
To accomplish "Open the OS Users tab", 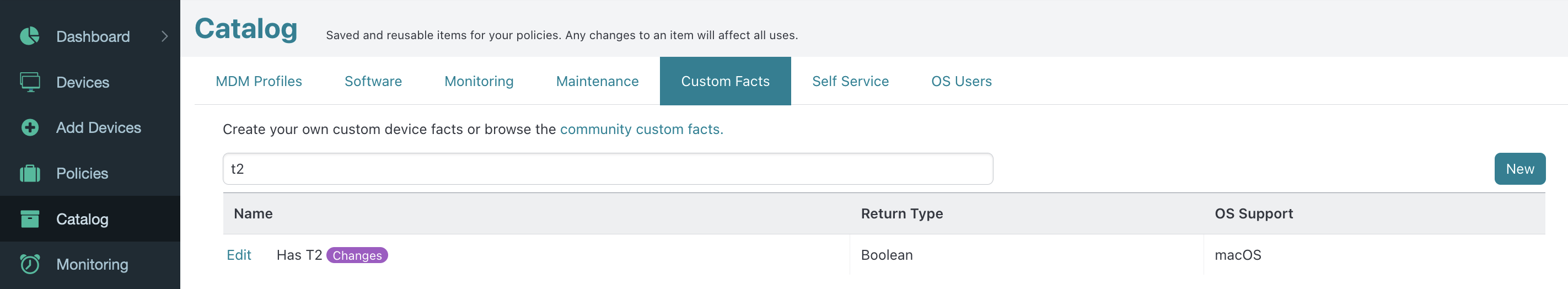I will tap(961, 82).
